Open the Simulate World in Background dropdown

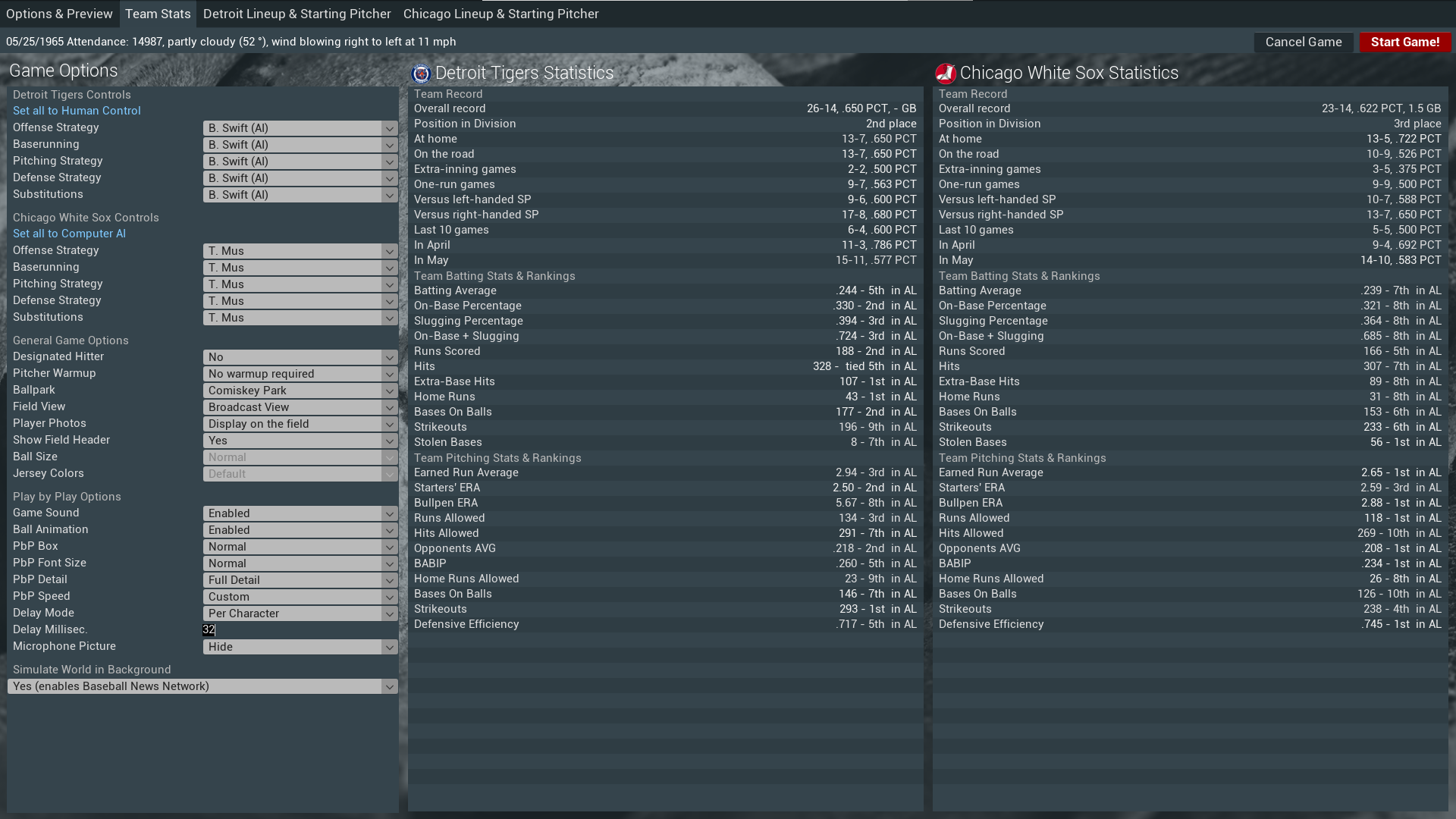coord(202,686)
